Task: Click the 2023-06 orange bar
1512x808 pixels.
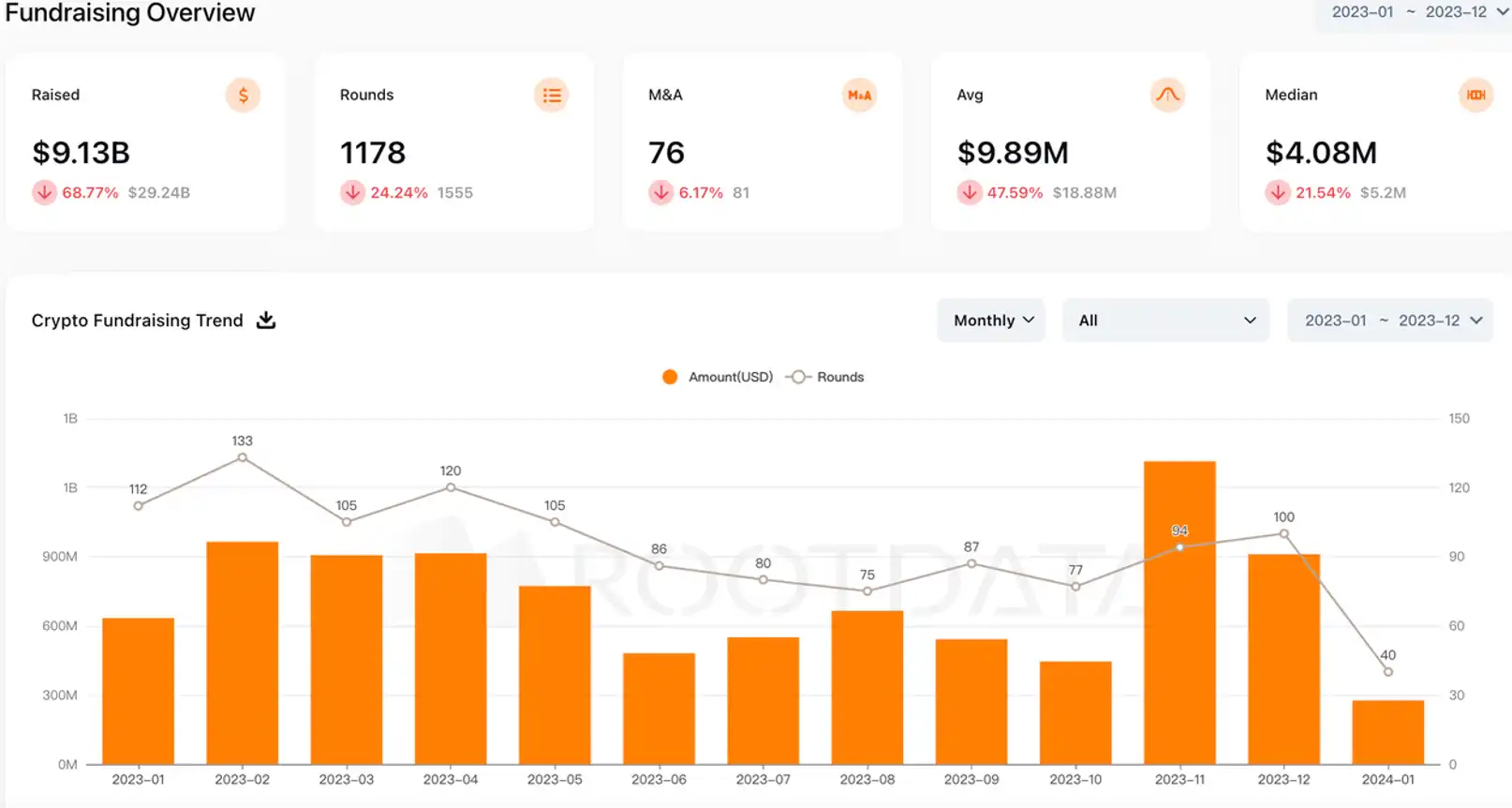Action: pos(660,709)
